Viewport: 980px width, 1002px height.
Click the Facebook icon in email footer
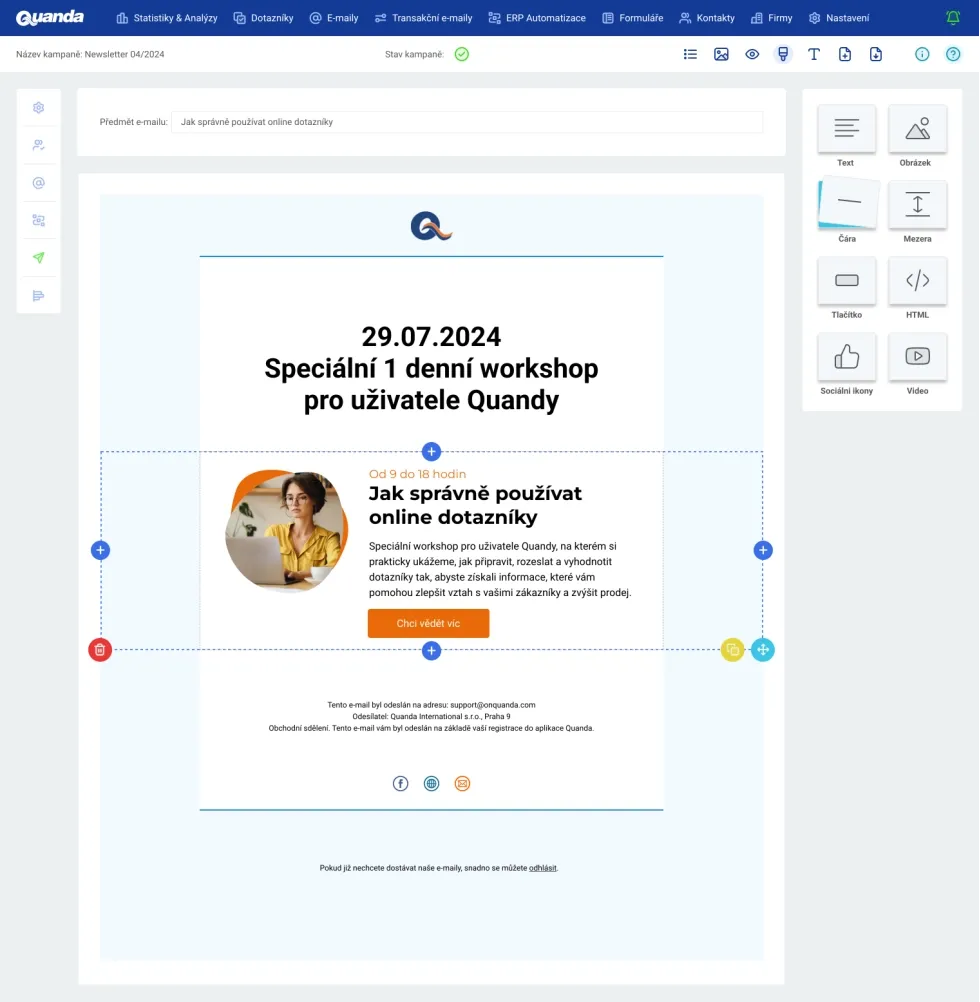pyautogui.click(x=401, y=783)
